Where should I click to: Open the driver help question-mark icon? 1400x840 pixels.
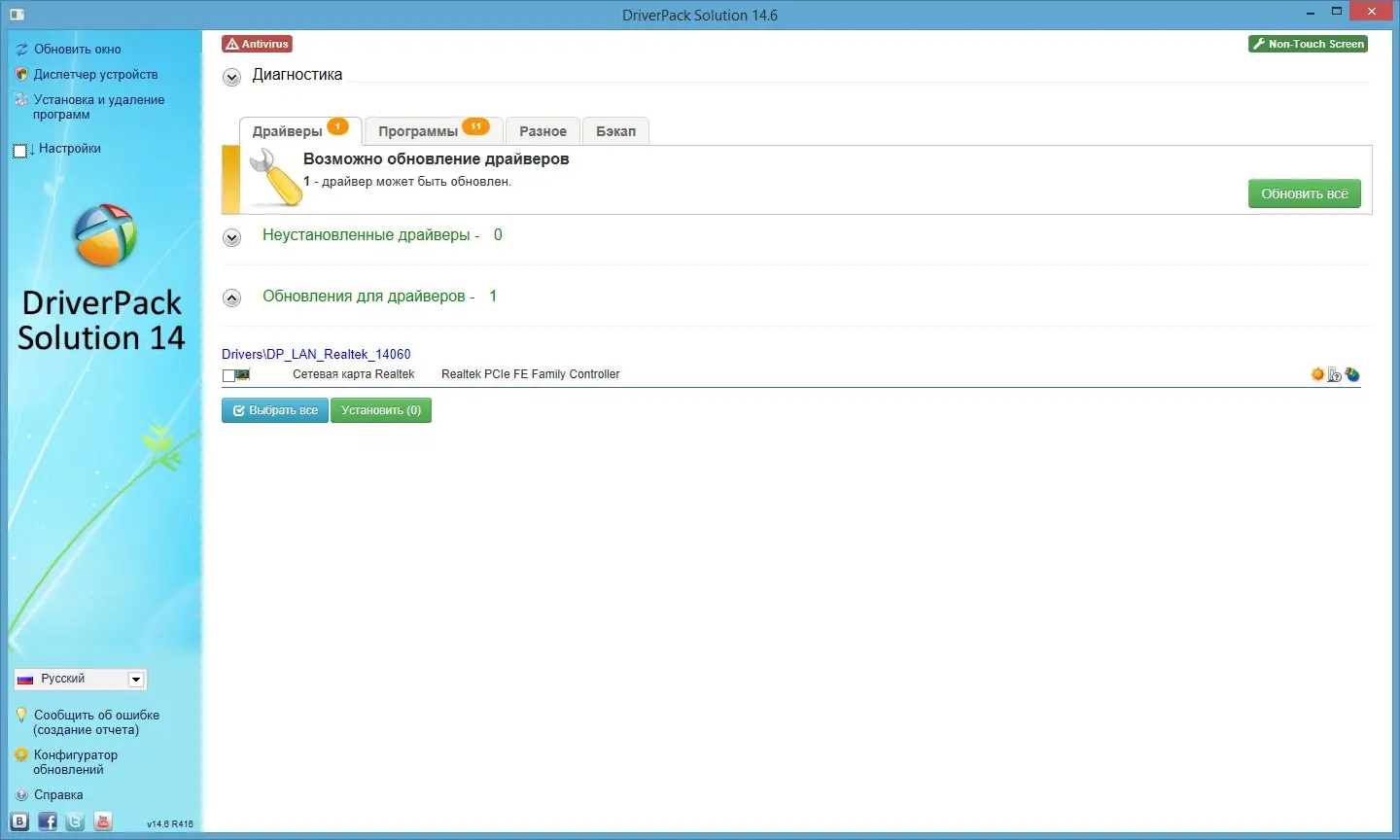tap(1334, 373)
